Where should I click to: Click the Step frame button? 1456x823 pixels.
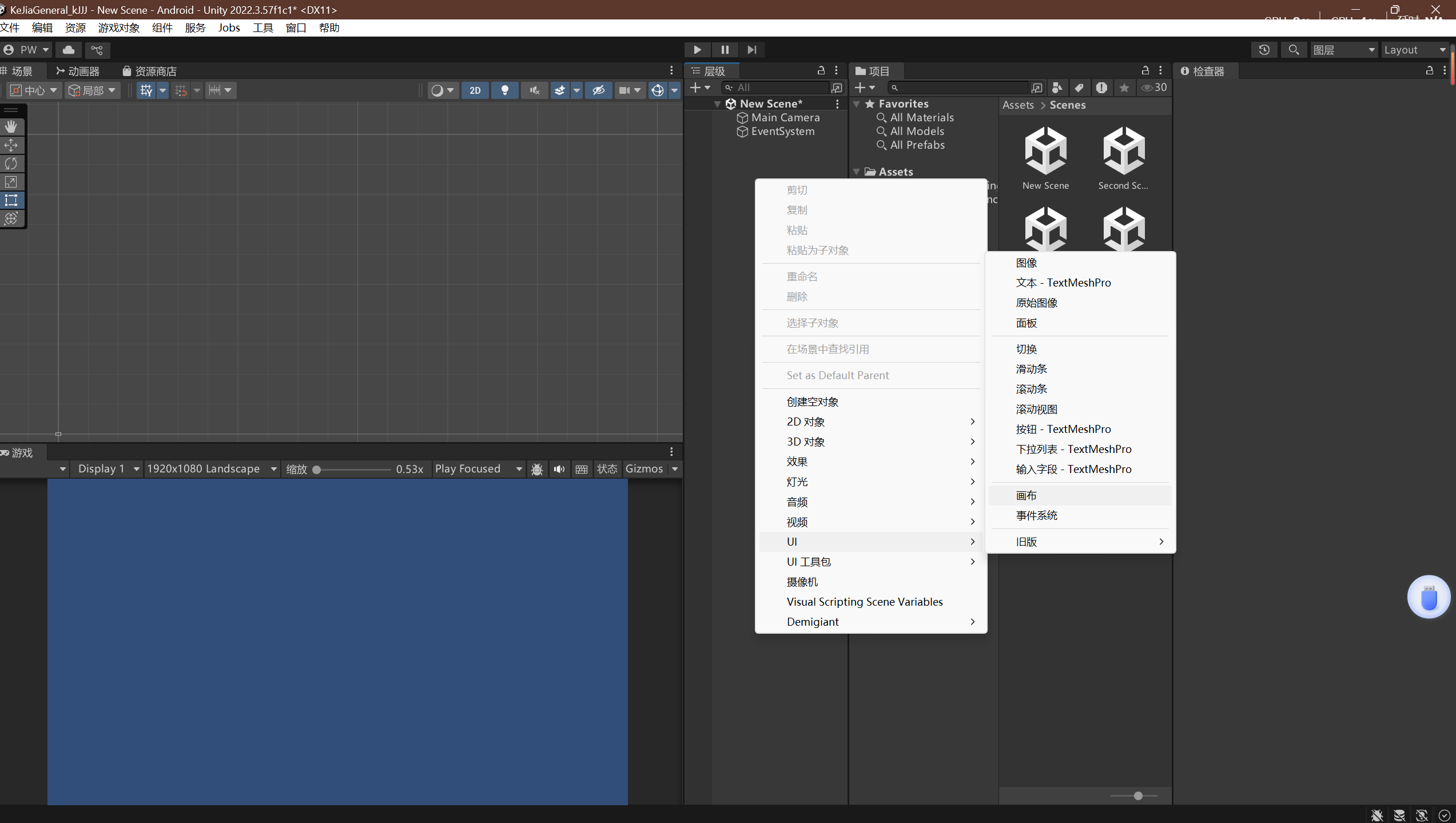pyautogui.click(x=752, y=50)
